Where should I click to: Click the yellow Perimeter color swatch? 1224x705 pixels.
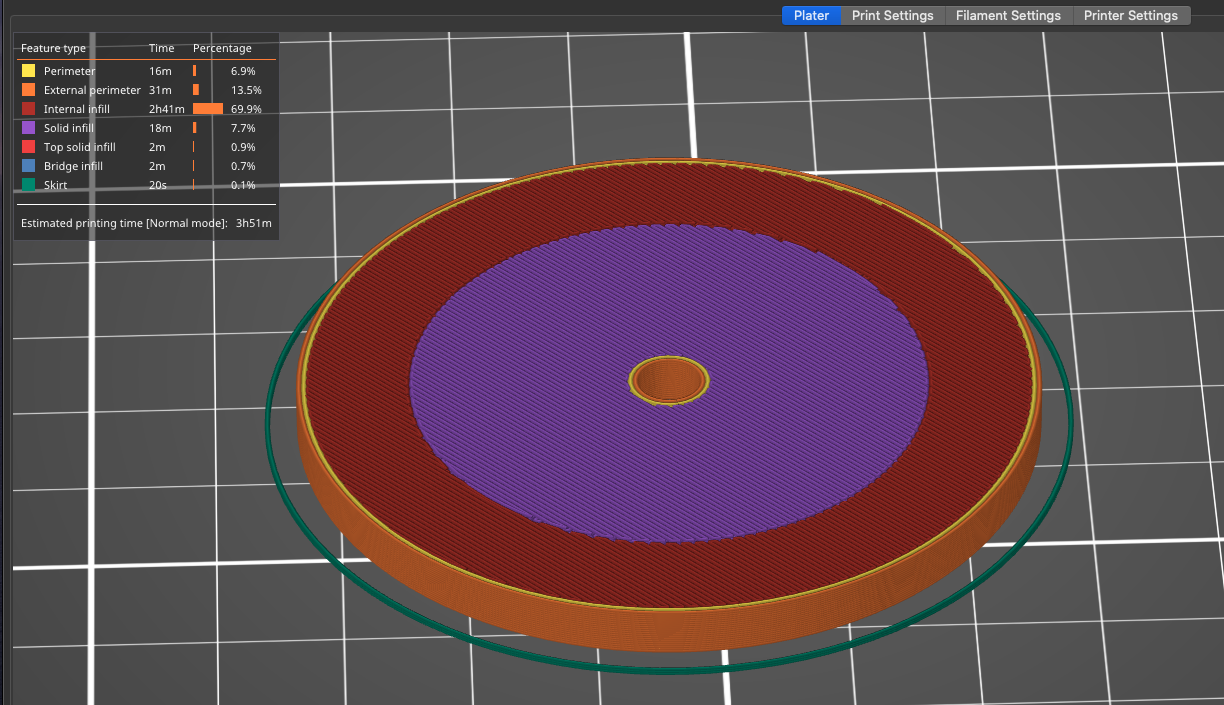28,71
